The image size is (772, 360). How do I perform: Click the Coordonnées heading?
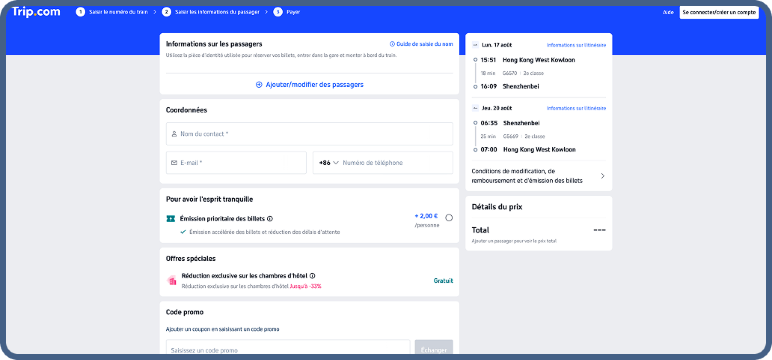pos(187,110)
